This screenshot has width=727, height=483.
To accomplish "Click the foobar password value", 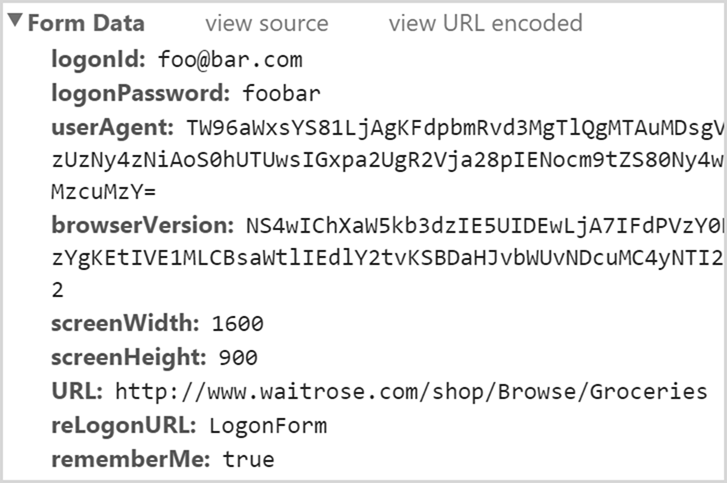I will 281,93.
